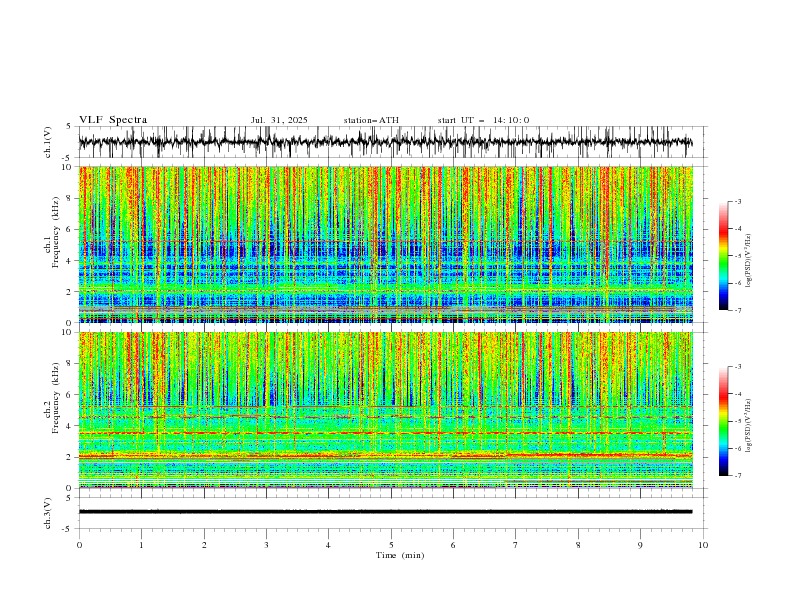Click the date 'Jul. 31, 2025'
792x612 pixels.
click(279, 120)
